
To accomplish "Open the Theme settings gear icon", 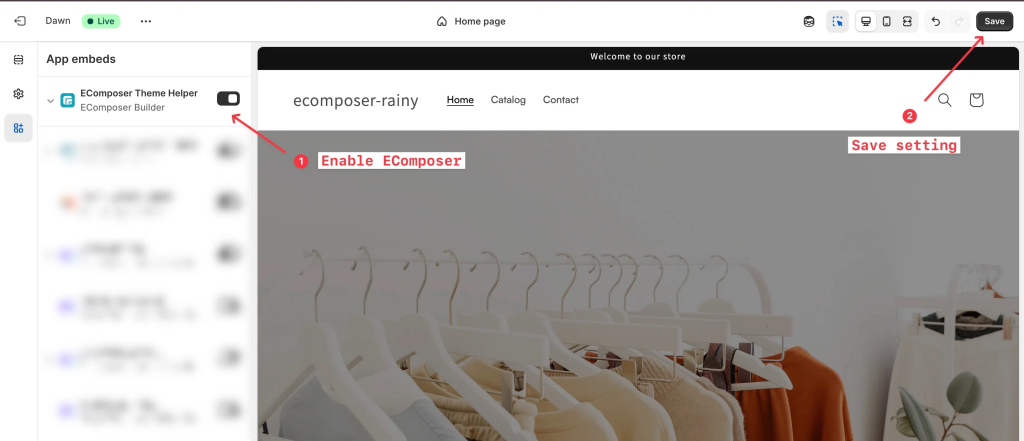I will [x=18, y=93].
